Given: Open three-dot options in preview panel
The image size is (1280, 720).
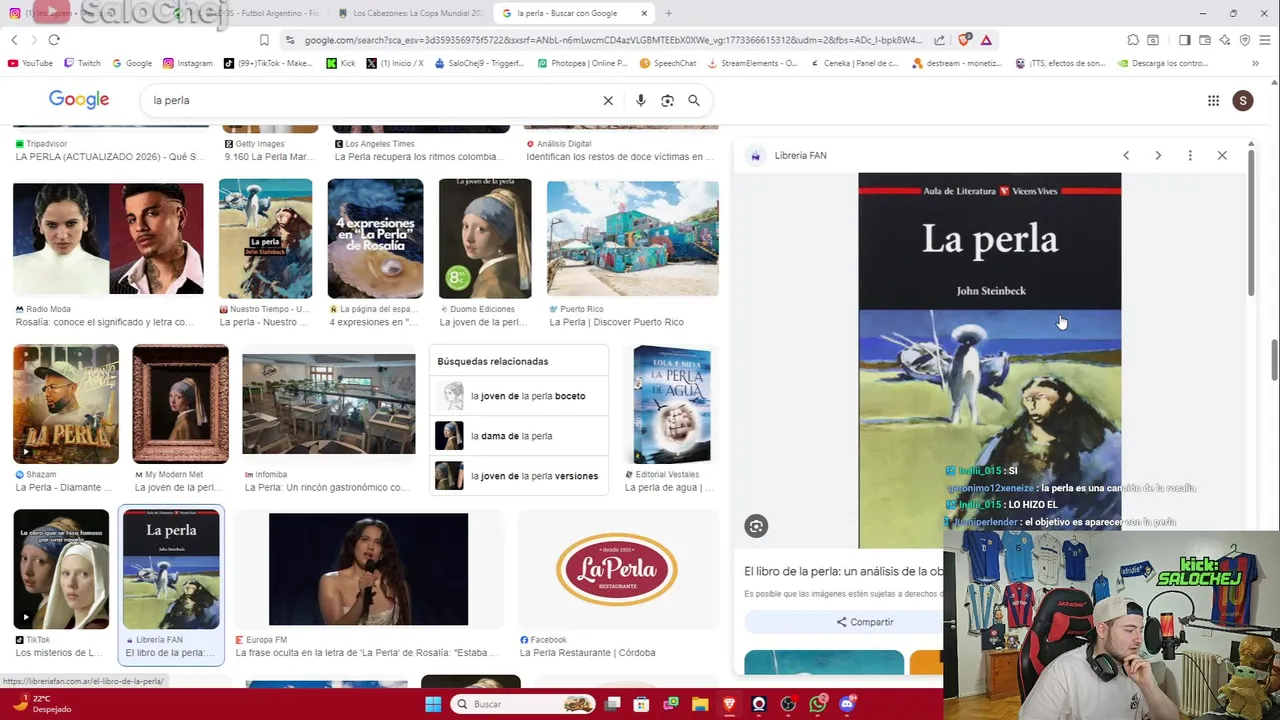Looking at the screenshot, I should pos(1190,155).
